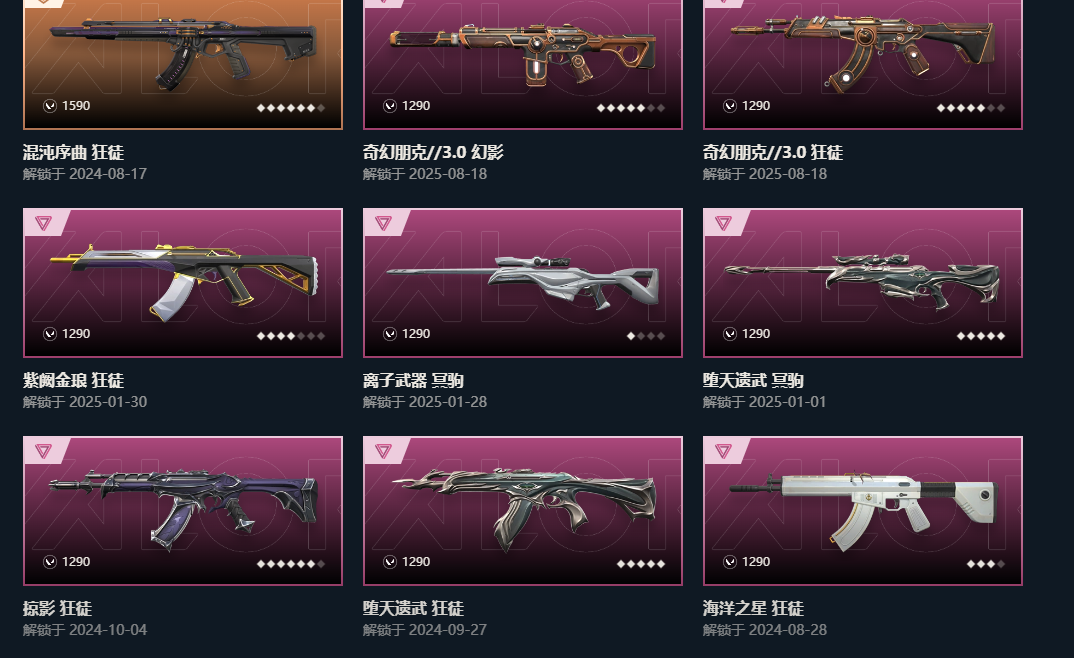The width and height of the screenshot is (1074, 658).
Task: Select the 离子武器 冥驹 sniper image
Action: pos(523,282)
